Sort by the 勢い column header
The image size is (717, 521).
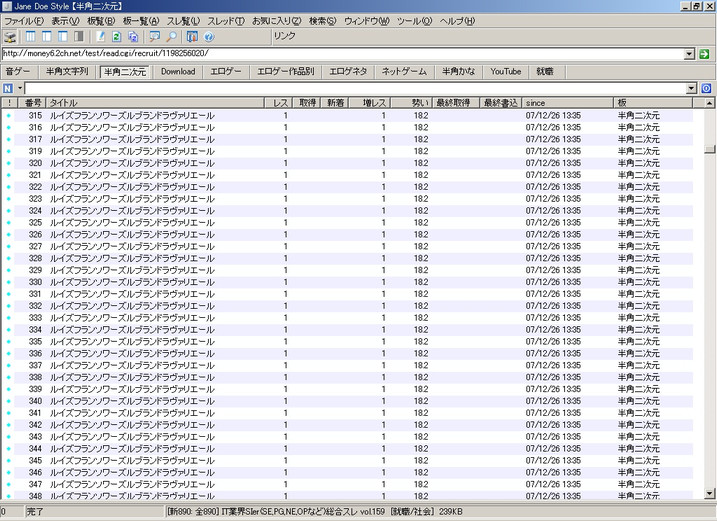pos(412,103)
